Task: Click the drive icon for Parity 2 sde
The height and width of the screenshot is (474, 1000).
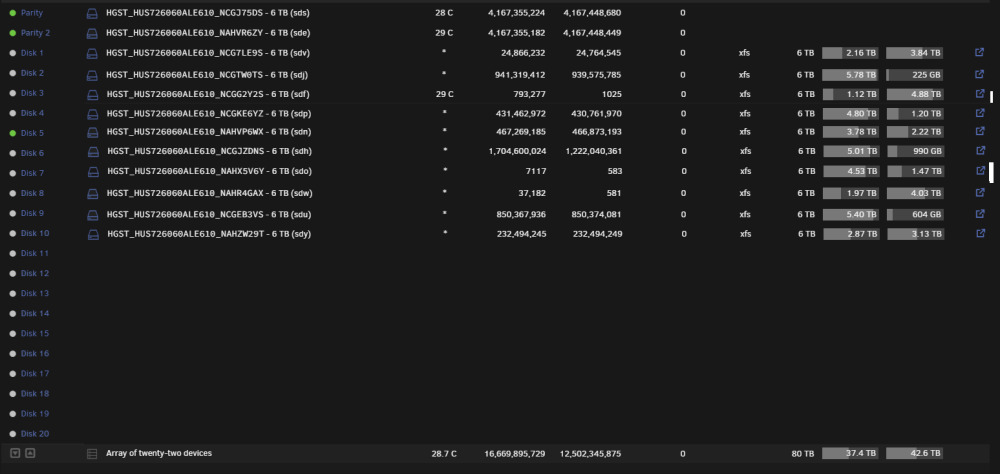Action: (92, 33)
